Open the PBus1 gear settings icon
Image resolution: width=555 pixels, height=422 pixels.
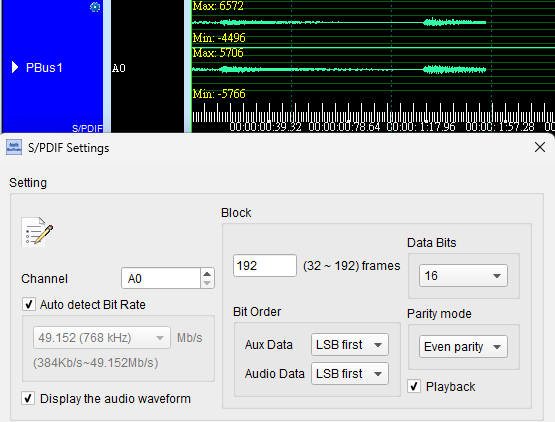click(95, 6)
